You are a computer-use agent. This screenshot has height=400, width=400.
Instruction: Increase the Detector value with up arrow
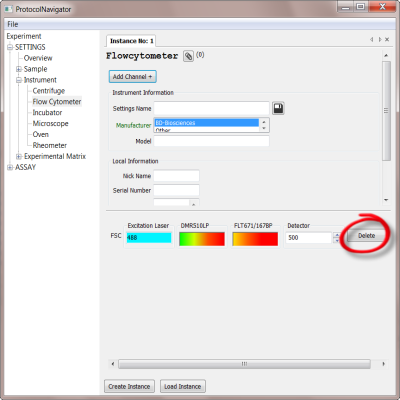[x=337, y=235]
